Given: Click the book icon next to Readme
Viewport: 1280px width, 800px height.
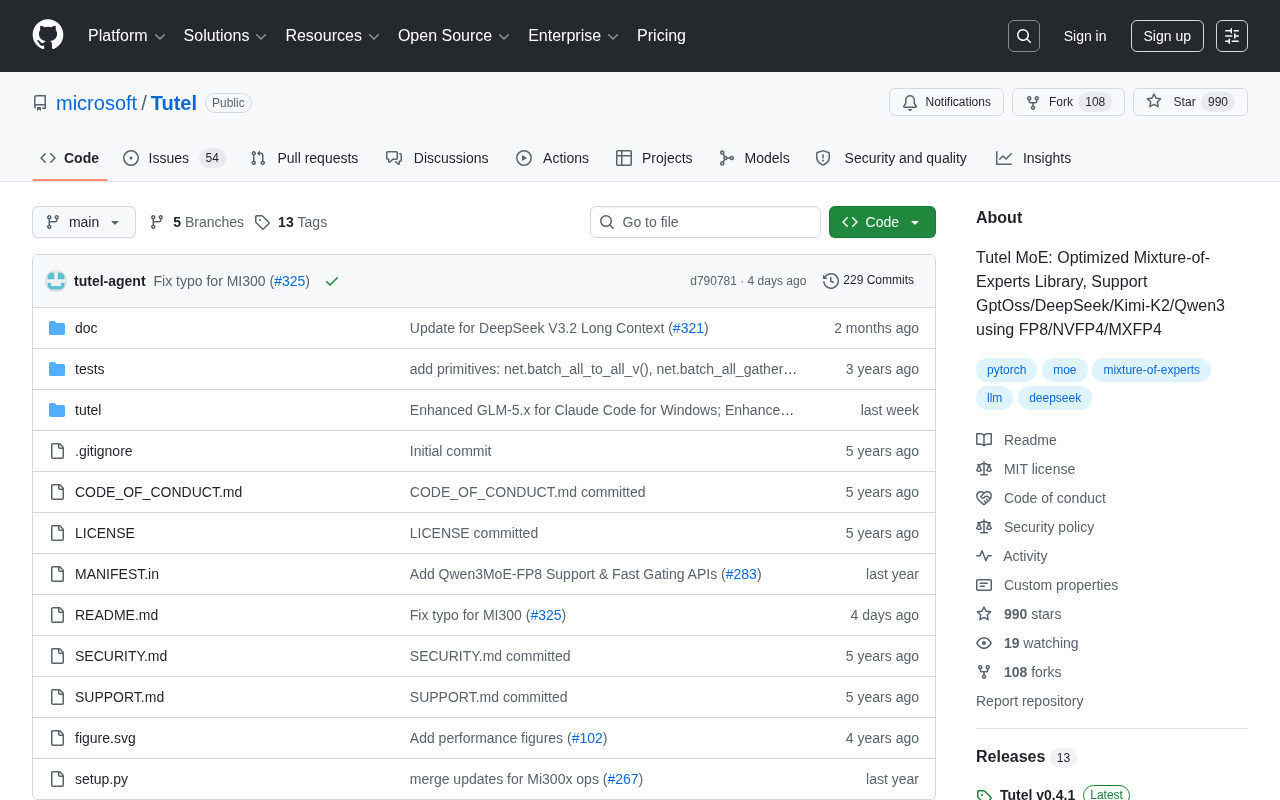Looking at the screenshot, I should tap(984, 440).
